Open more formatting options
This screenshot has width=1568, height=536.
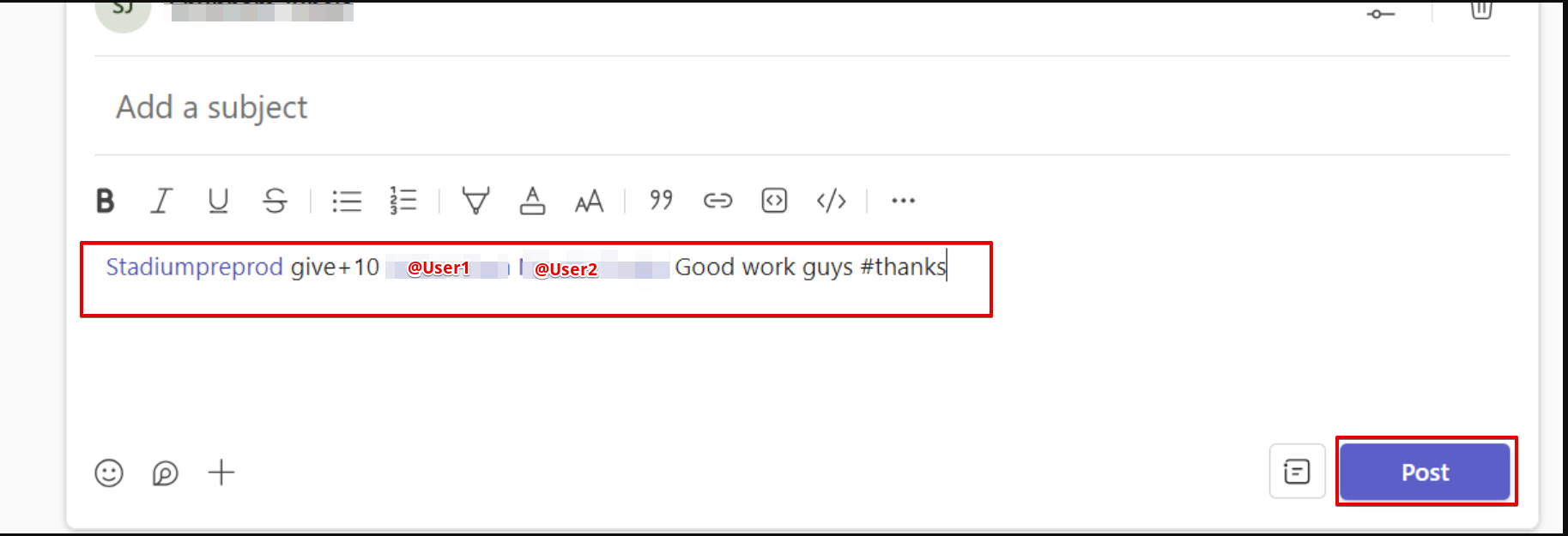903,201
